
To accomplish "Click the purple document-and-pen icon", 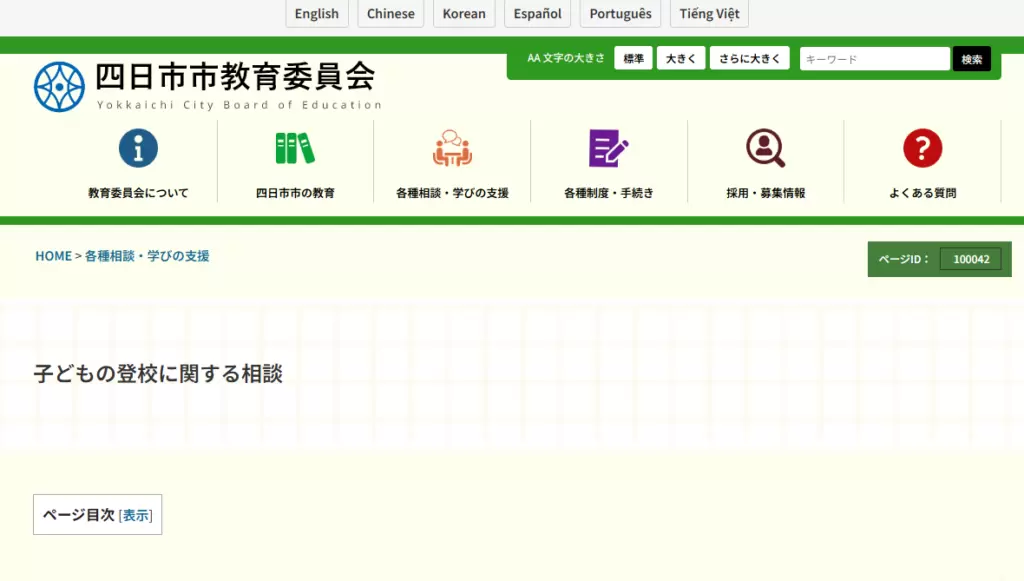I will [609, 148].
